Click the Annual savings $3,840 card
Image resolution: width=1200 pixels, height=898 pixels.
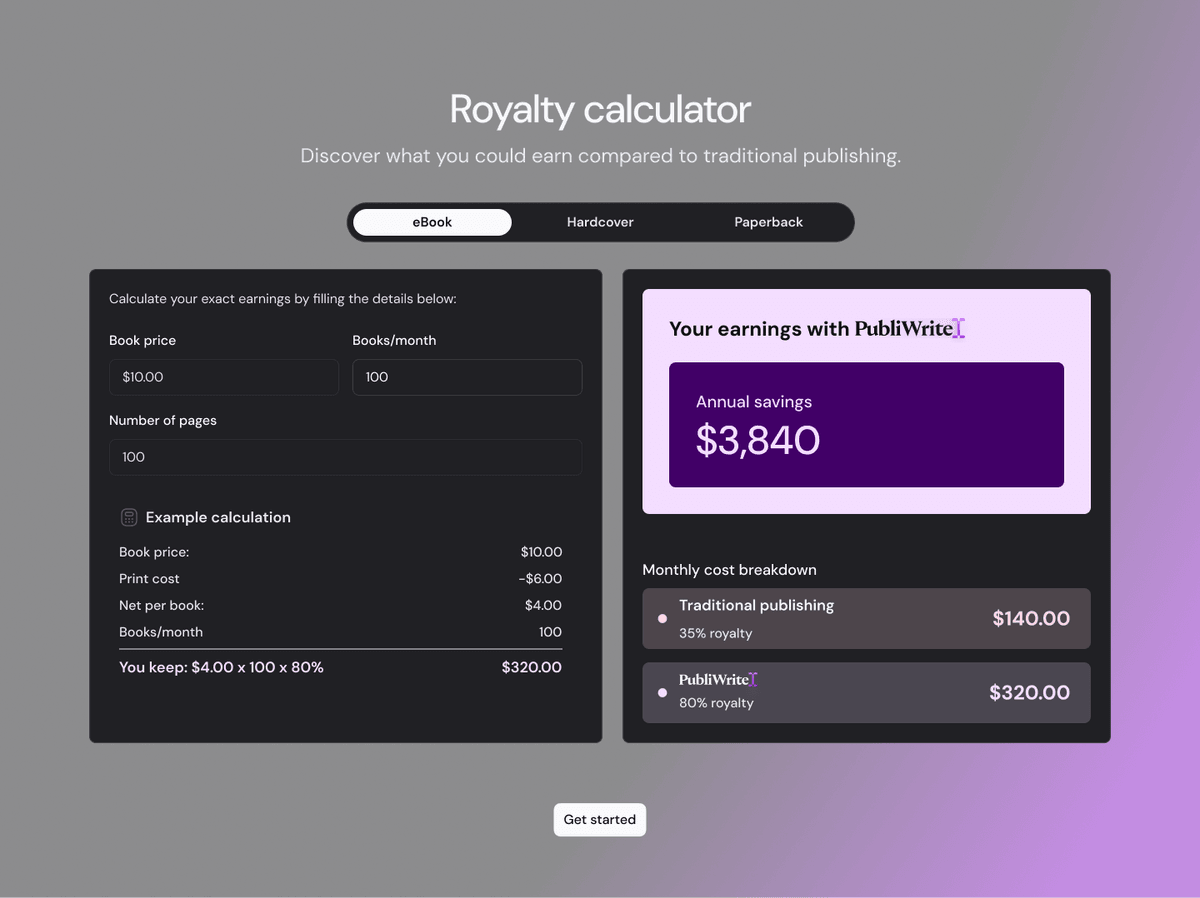(866, 425)
